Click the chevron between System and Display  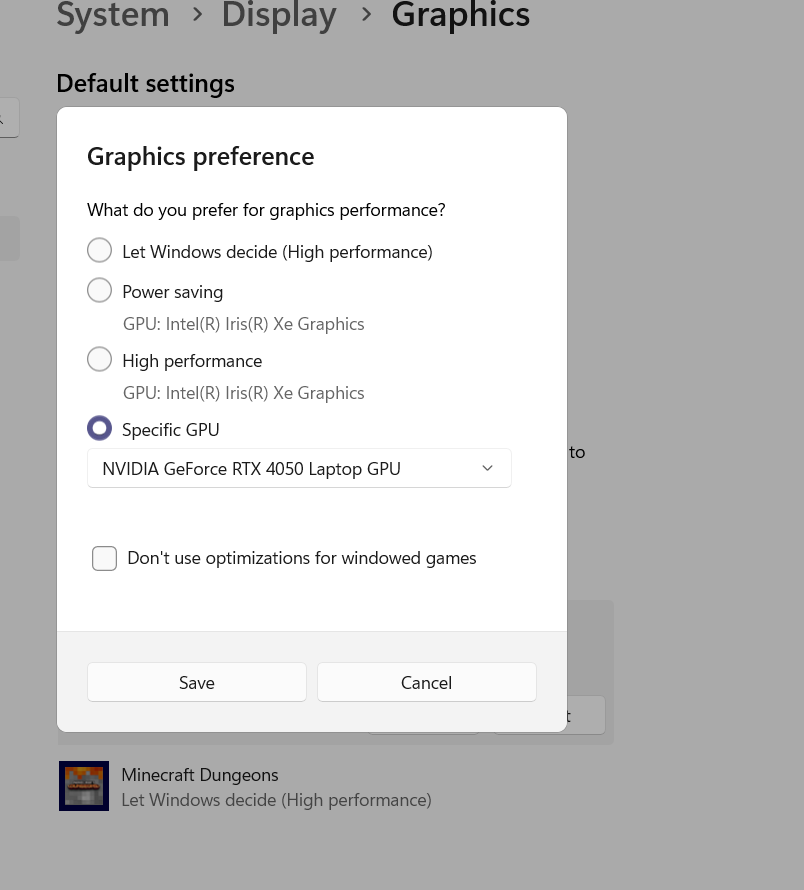click(x=198, y=14)
